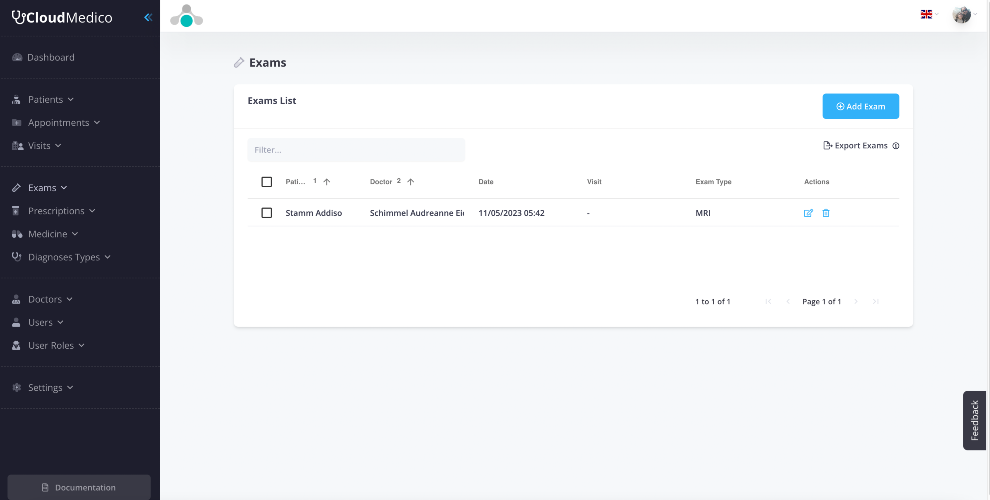Click the Exams List heading

coord(272,101)
